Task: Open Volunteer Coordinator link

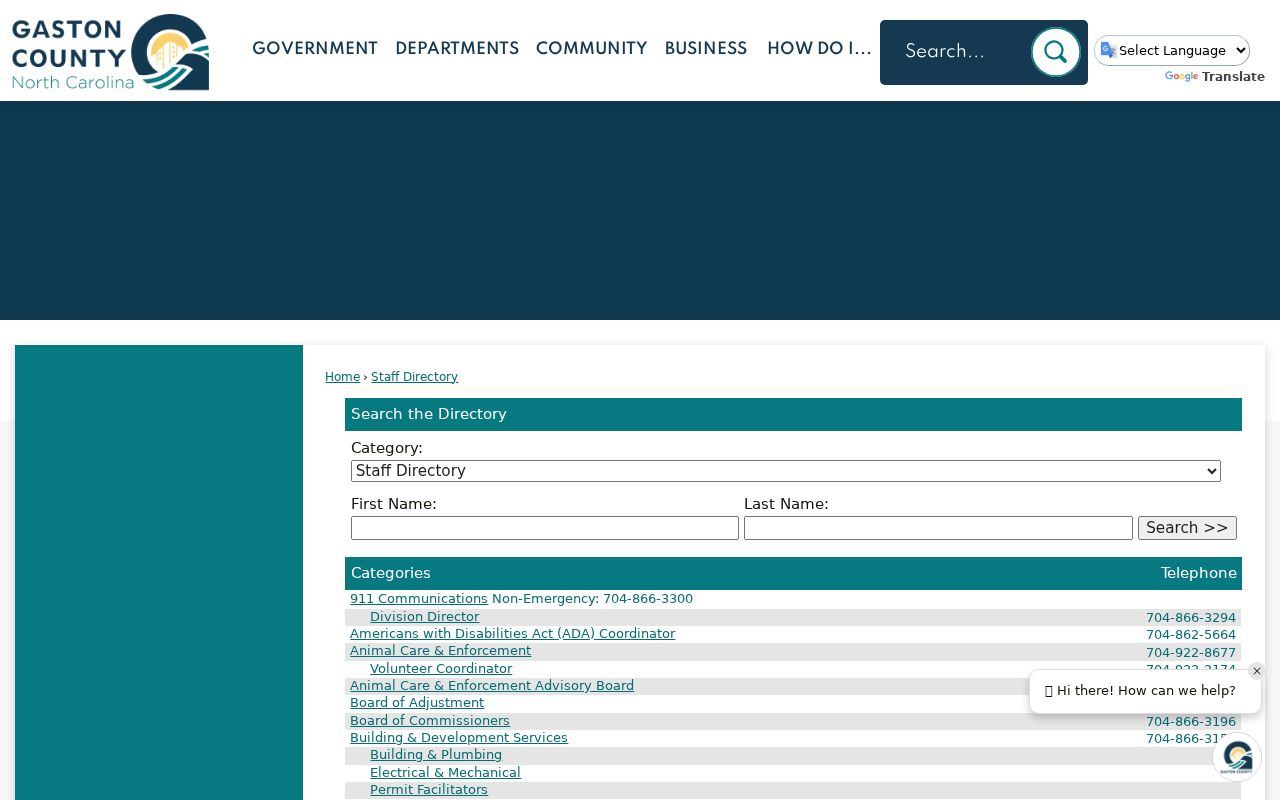Action: point(441,669)
